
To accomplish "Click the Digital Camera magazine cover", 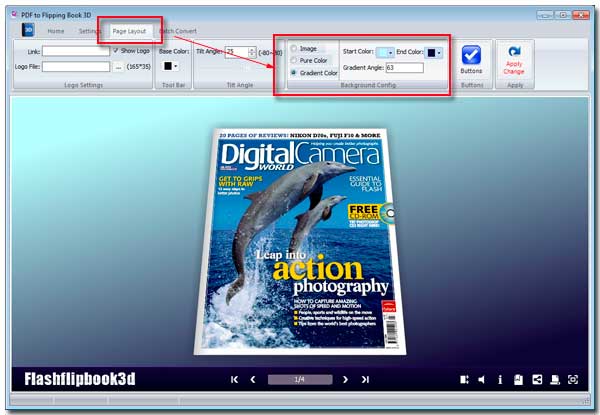I will (x=300, y=242).
